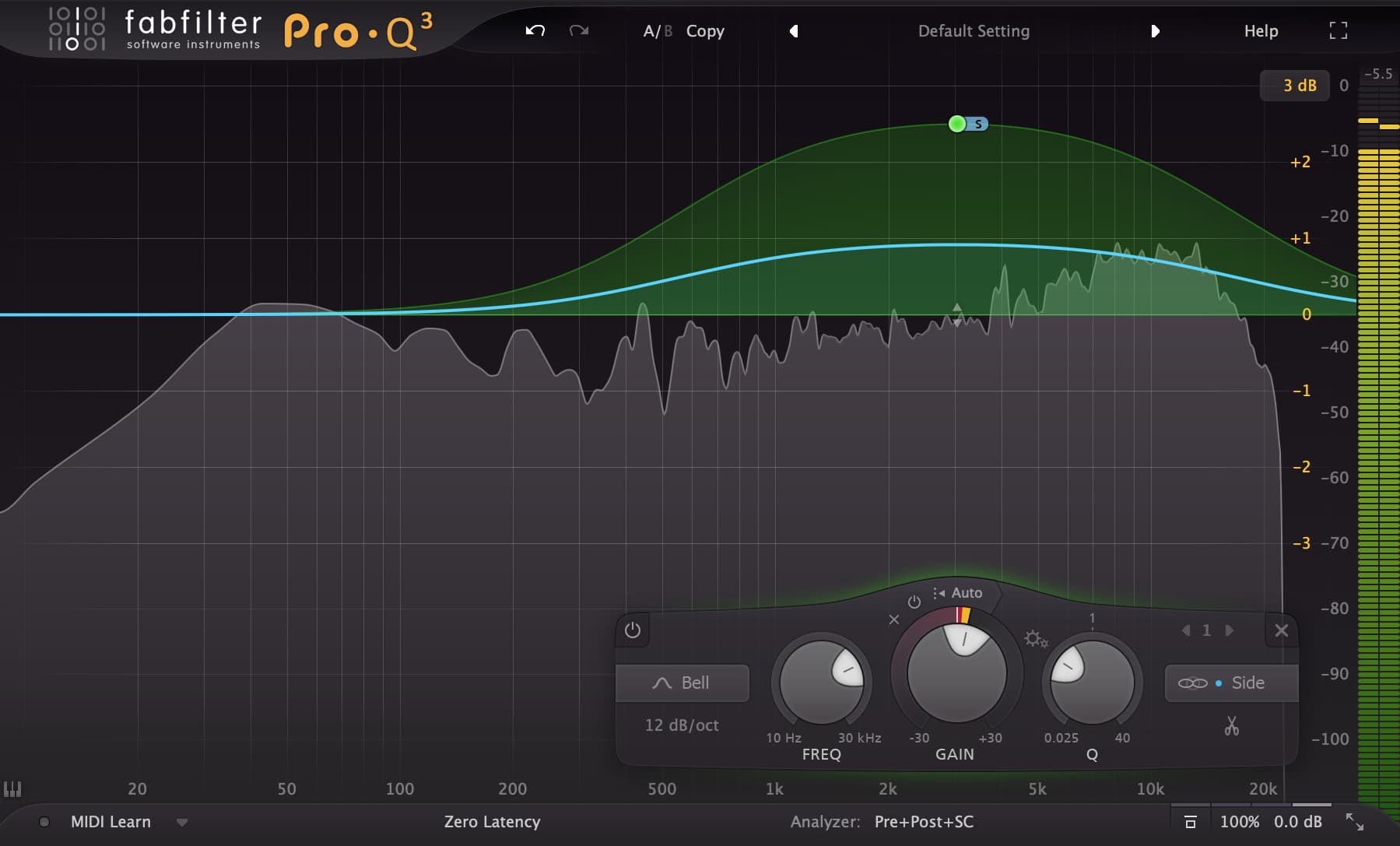
Task: Click the undo arrow icon
Action: [535, 30]
